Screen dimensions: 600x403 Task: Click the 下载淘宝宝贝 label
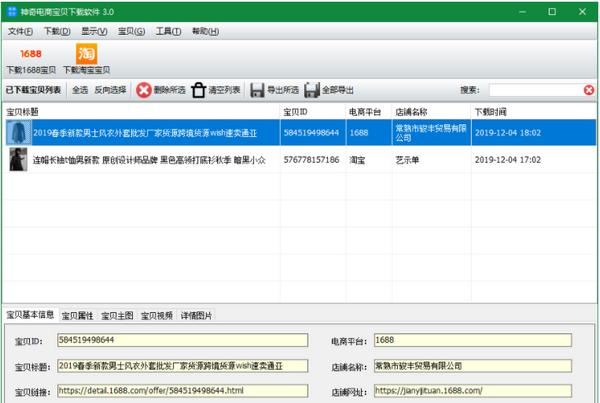tap(86, 70)
